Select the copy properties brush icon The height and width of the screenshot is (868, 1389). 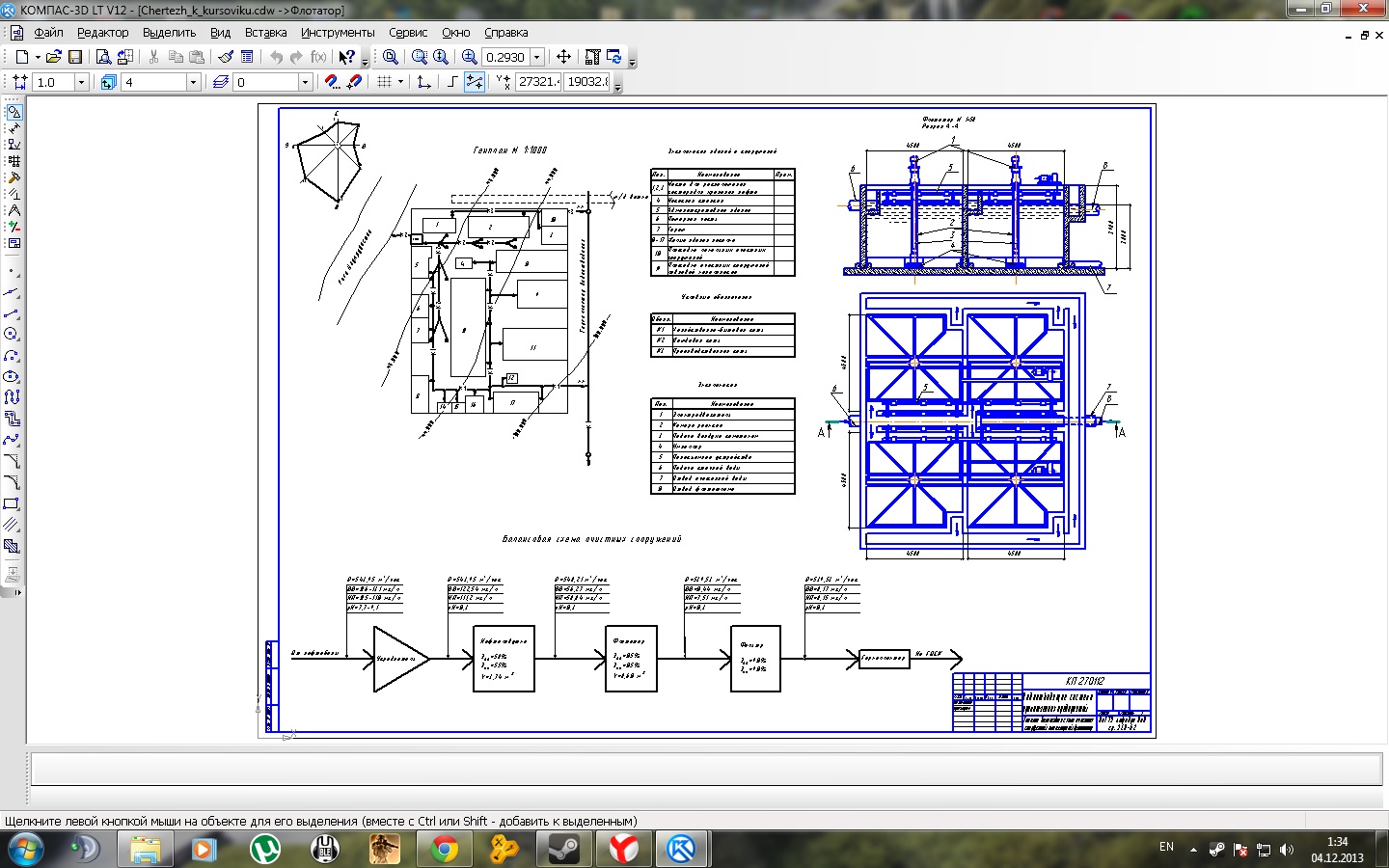click(226, 57)
